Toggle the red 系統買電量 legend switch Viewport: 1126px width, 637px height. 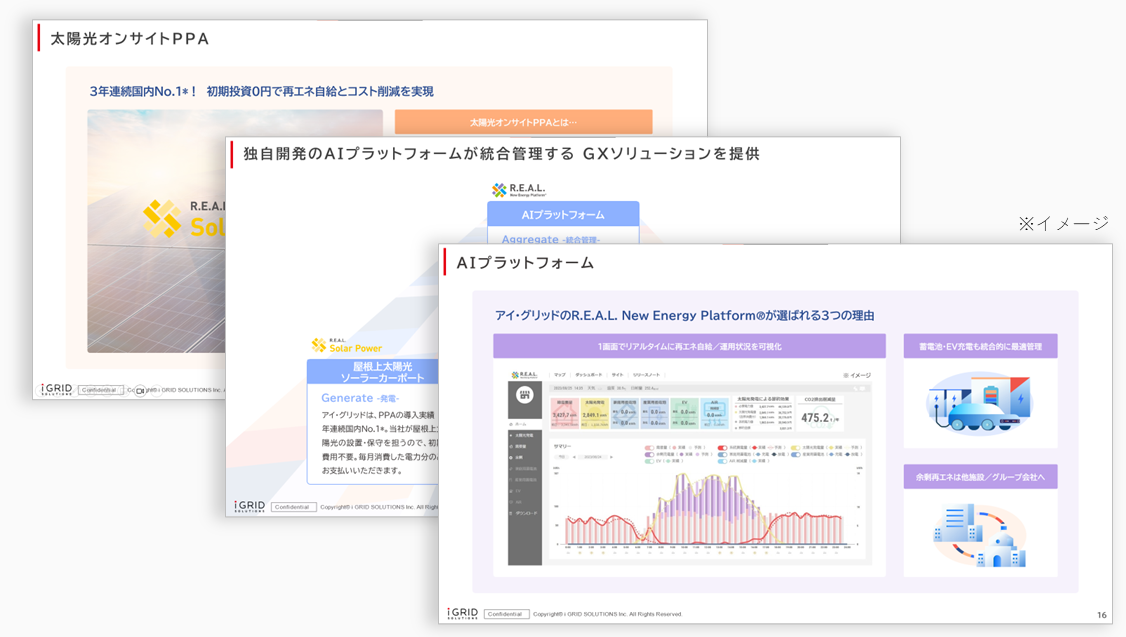pos(722,448)
